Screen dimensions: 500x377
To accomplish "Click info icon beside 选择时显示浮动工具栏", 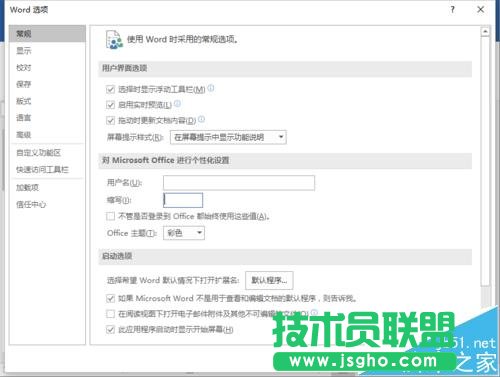I will pos(211,88).
